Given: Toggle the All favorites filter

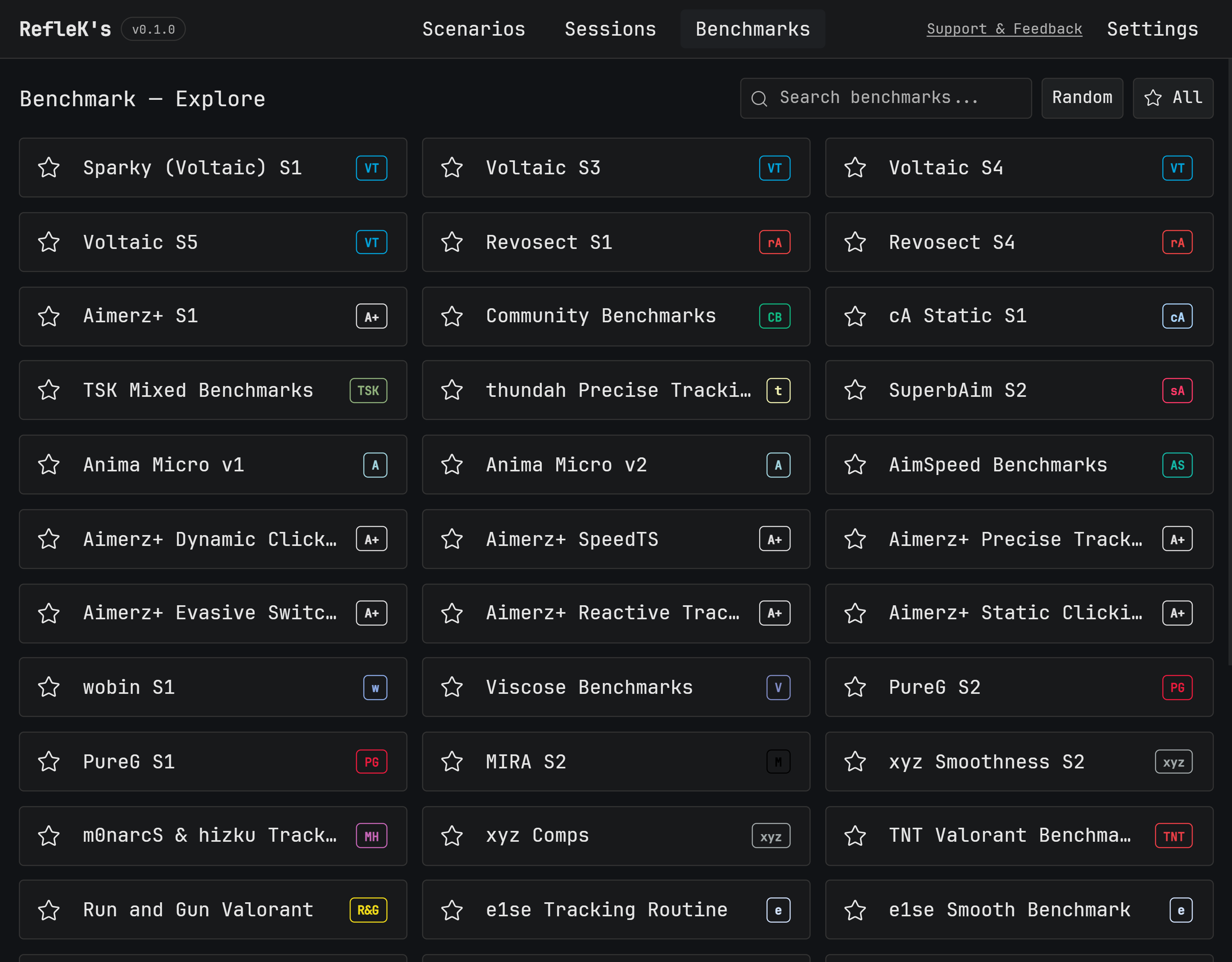Looking at the screenshot, I should pyautogui.click(x=1173, y=98).
